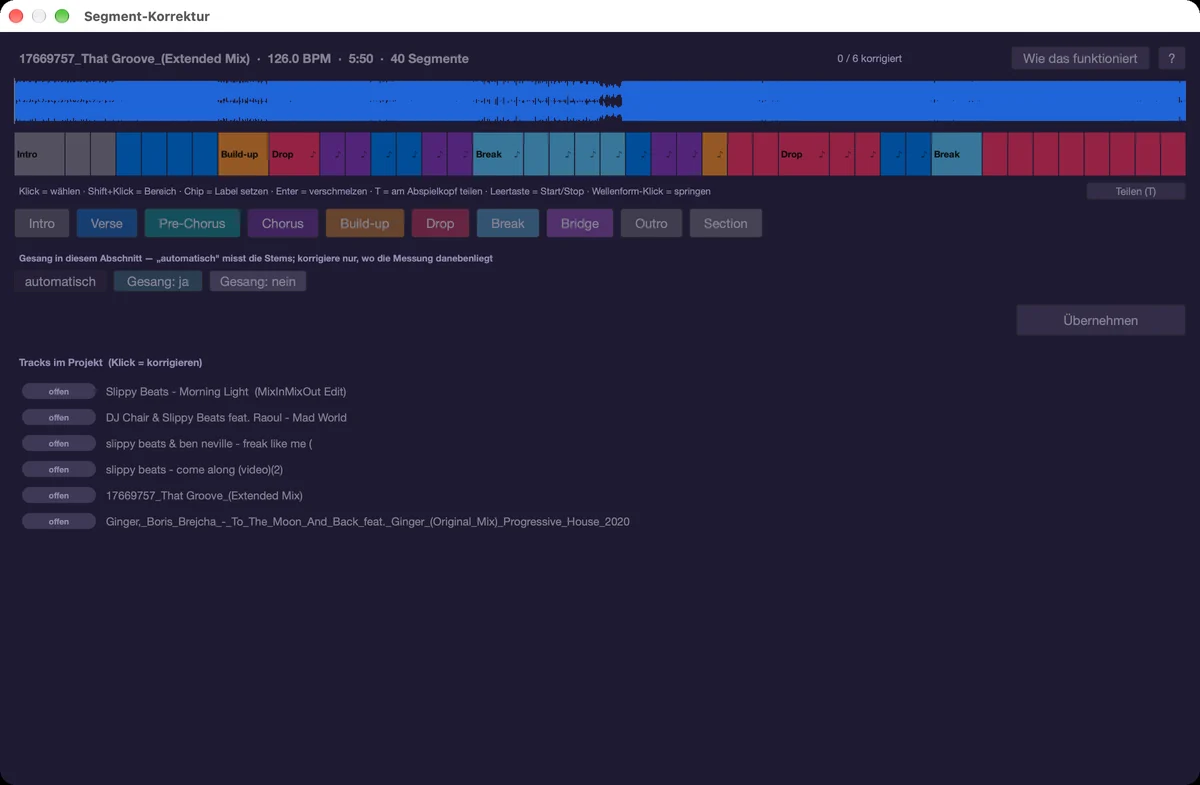Split the segment with Teilen (T)
The width and height of the screenshot is (1200, 785).
pyautogui.click(x=1136, y=191)
